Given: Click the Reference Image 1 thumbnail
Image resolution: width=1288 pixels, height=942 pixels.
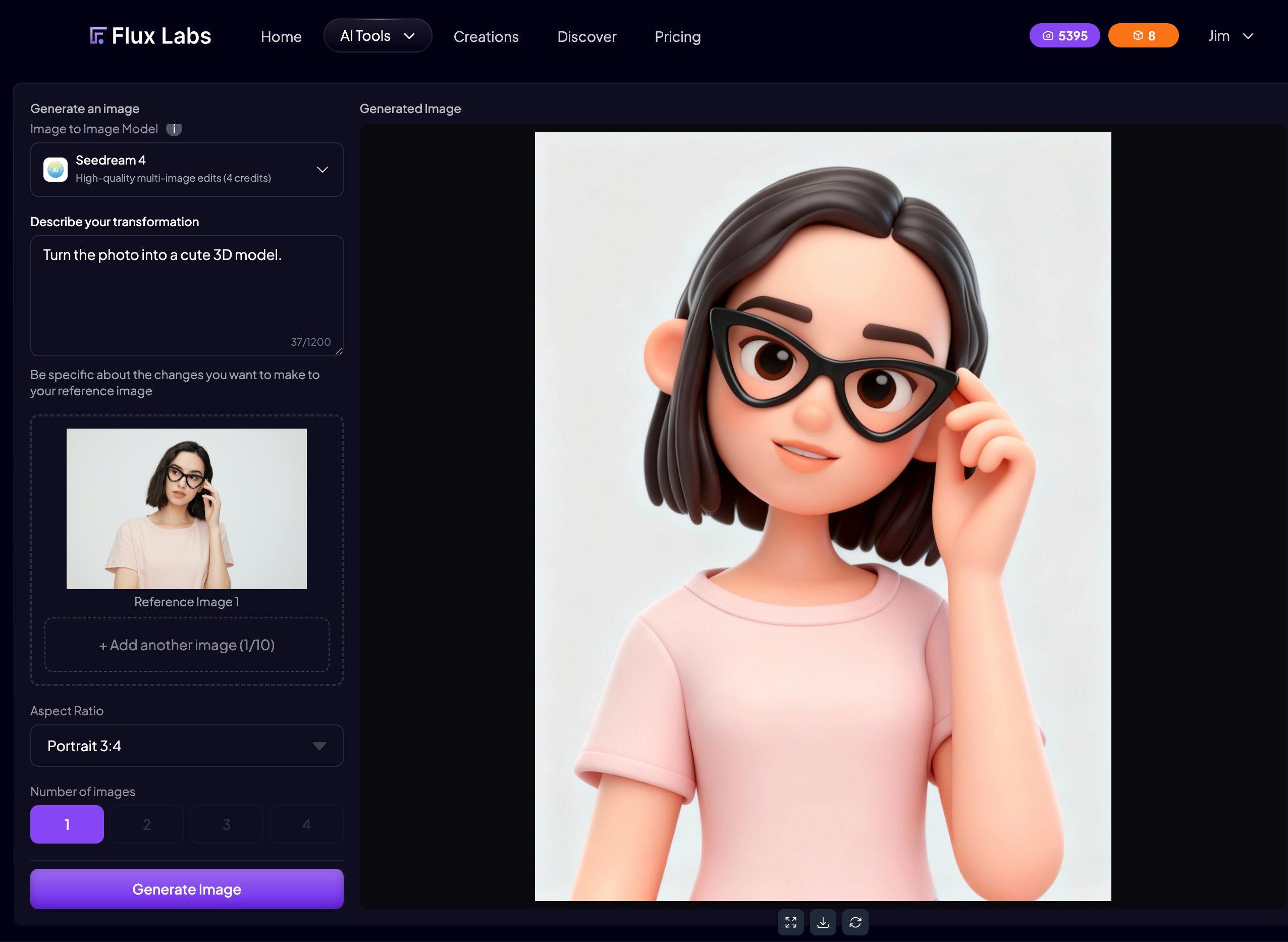Looking at the screenshot, I should [x=186, y=509].
